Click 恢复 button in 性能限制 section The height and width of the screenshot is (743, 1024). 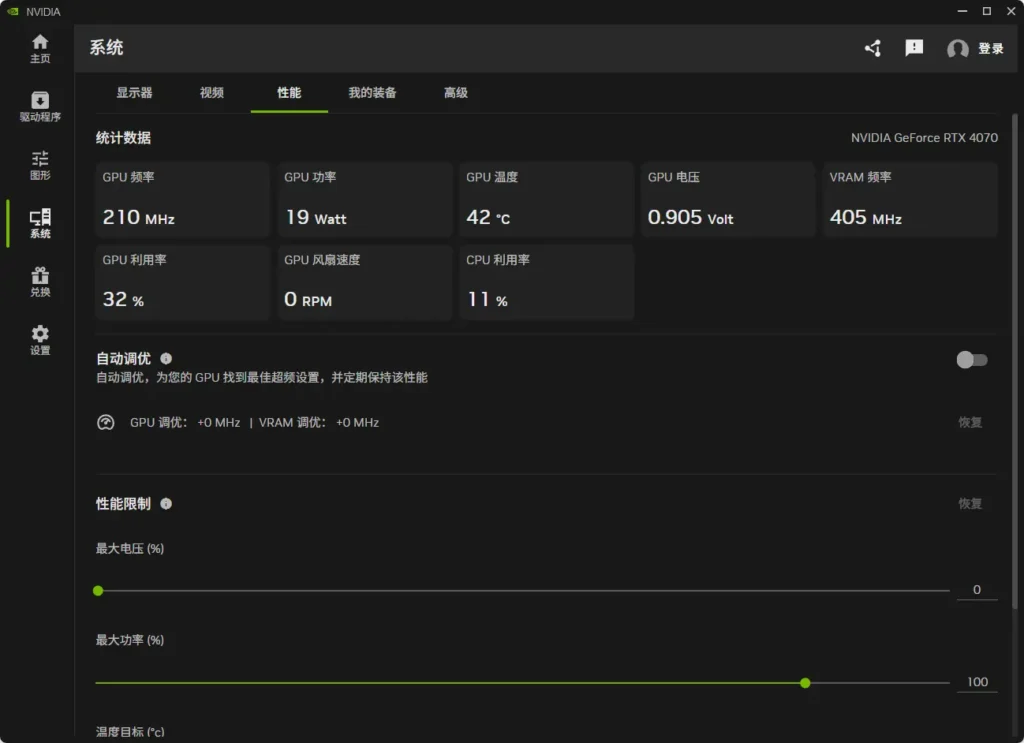[970, 504]
